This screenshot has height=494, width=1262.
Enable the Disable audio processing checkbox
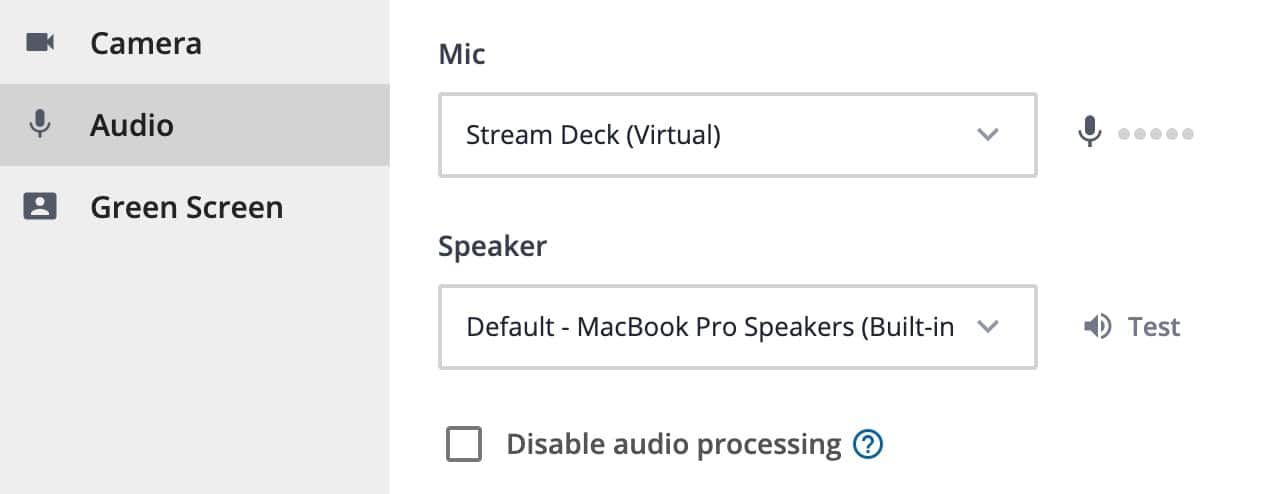(464, 444)
